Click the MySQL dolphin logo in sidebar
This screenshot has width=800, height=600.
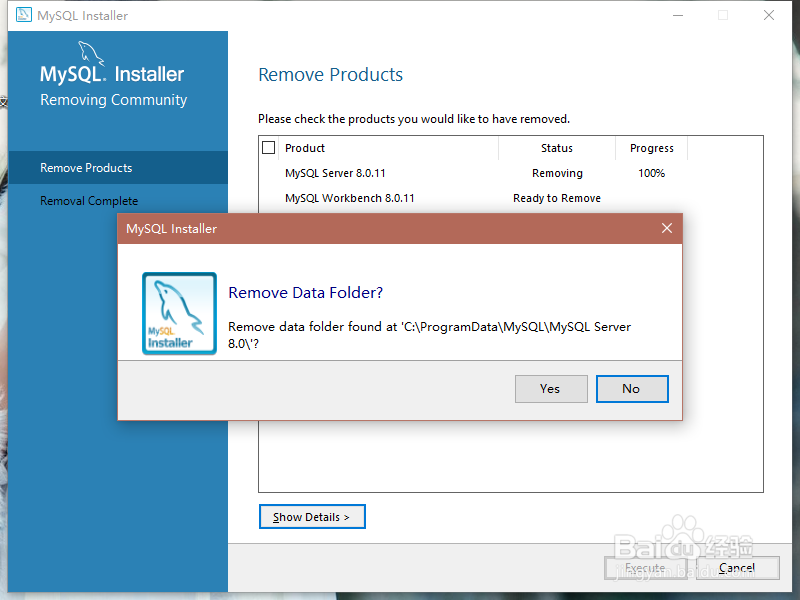(91, 53)
